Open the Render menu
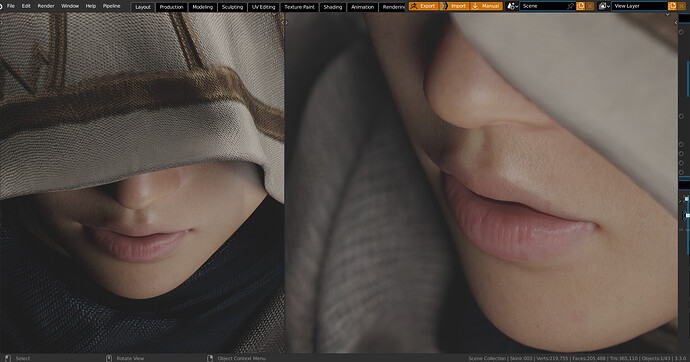 (46, 6)
